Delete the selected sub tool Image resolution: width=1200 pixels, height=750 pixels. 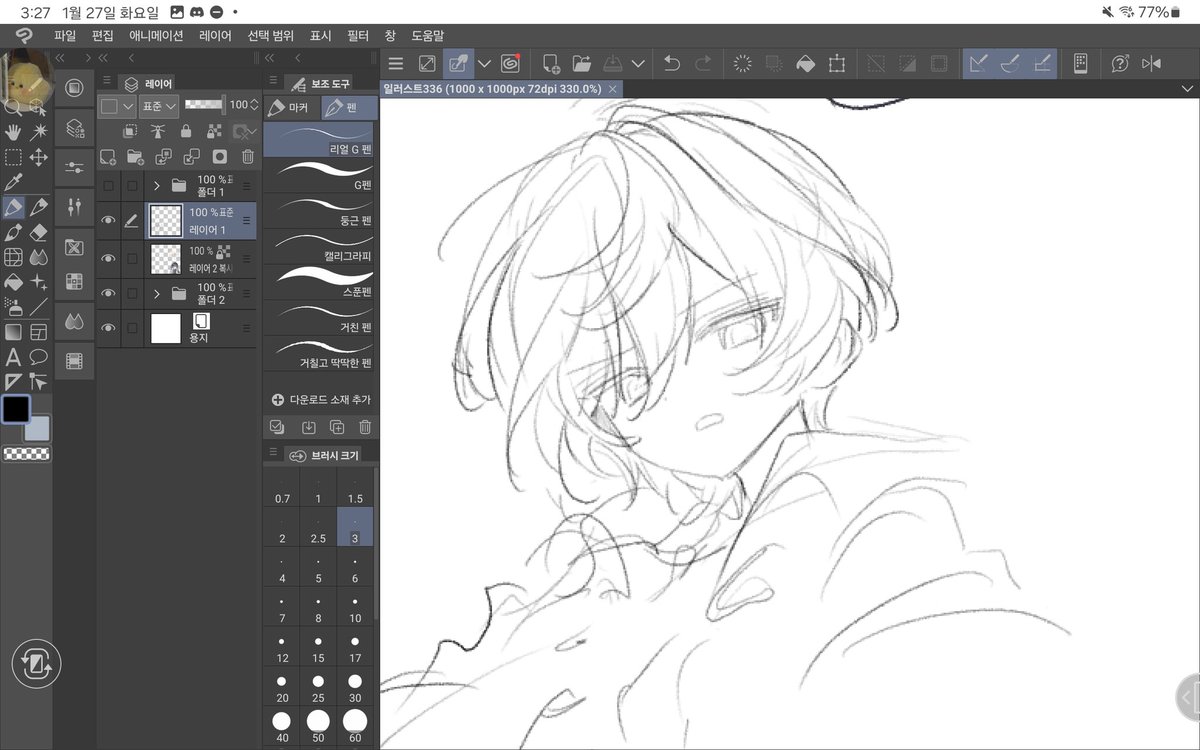[365, 427]
